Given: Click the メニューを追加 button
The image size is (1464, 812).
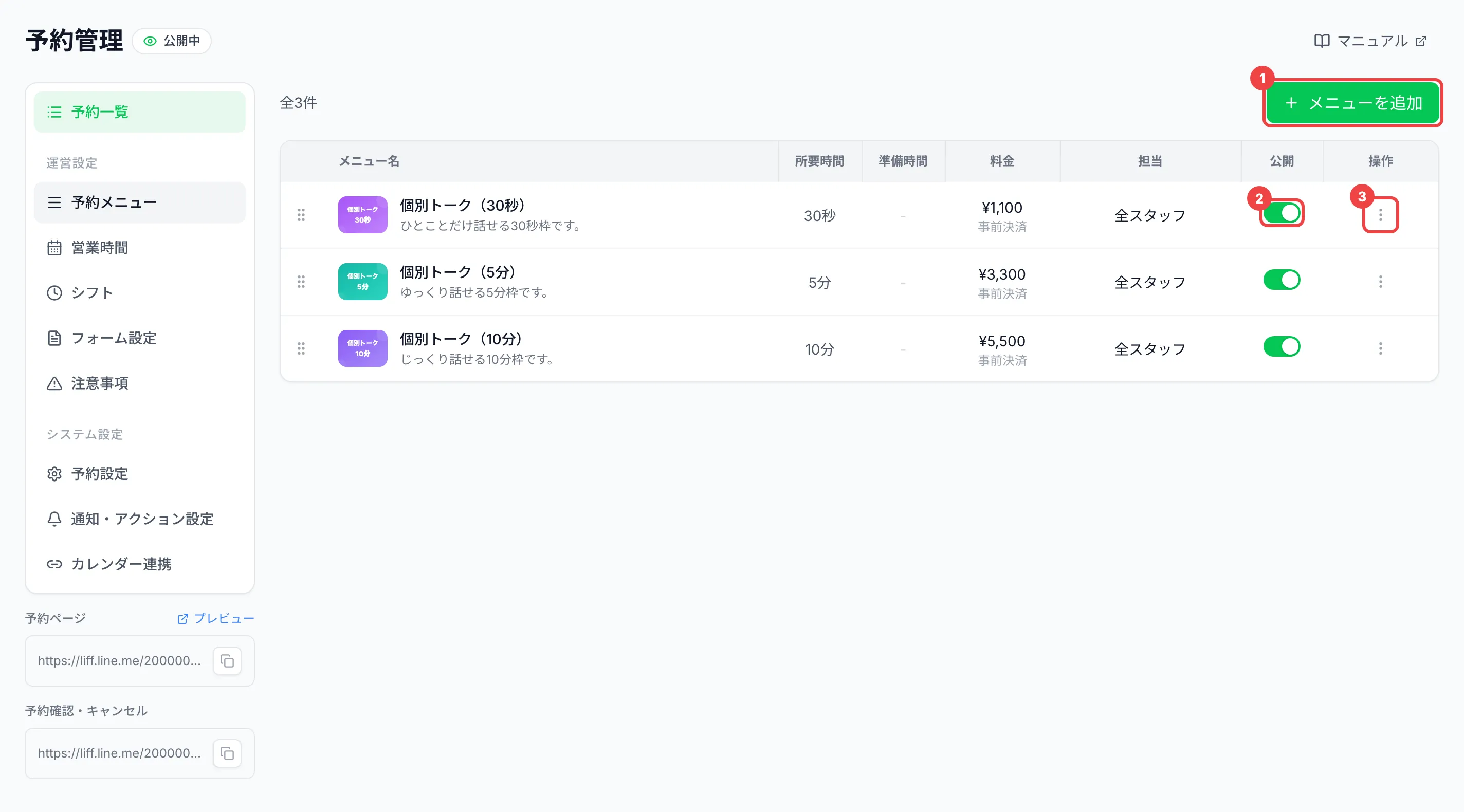Looking at the screenshot, I should coord(1353,103).
